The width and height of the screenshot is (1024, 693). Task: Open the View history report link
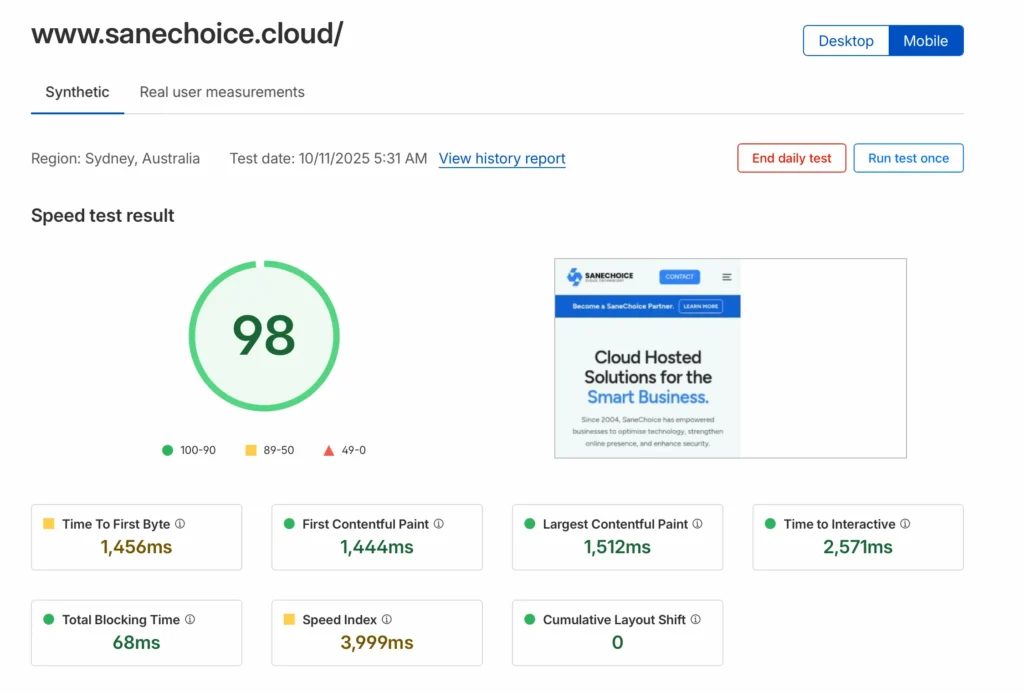[x=502, y=159]
